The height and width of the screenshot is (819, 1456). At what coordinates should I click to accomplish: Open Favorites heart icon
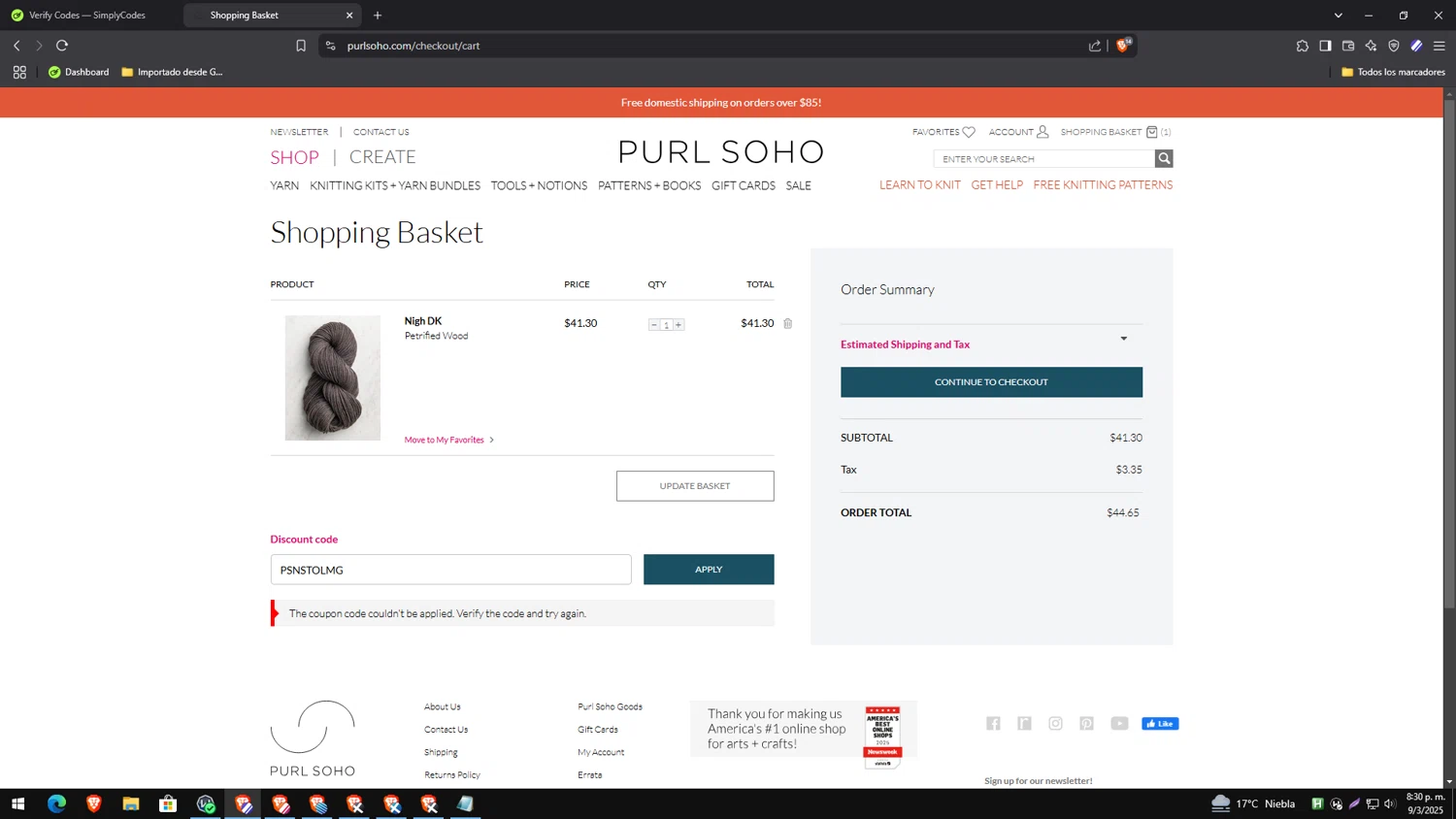tap(969, 132)
